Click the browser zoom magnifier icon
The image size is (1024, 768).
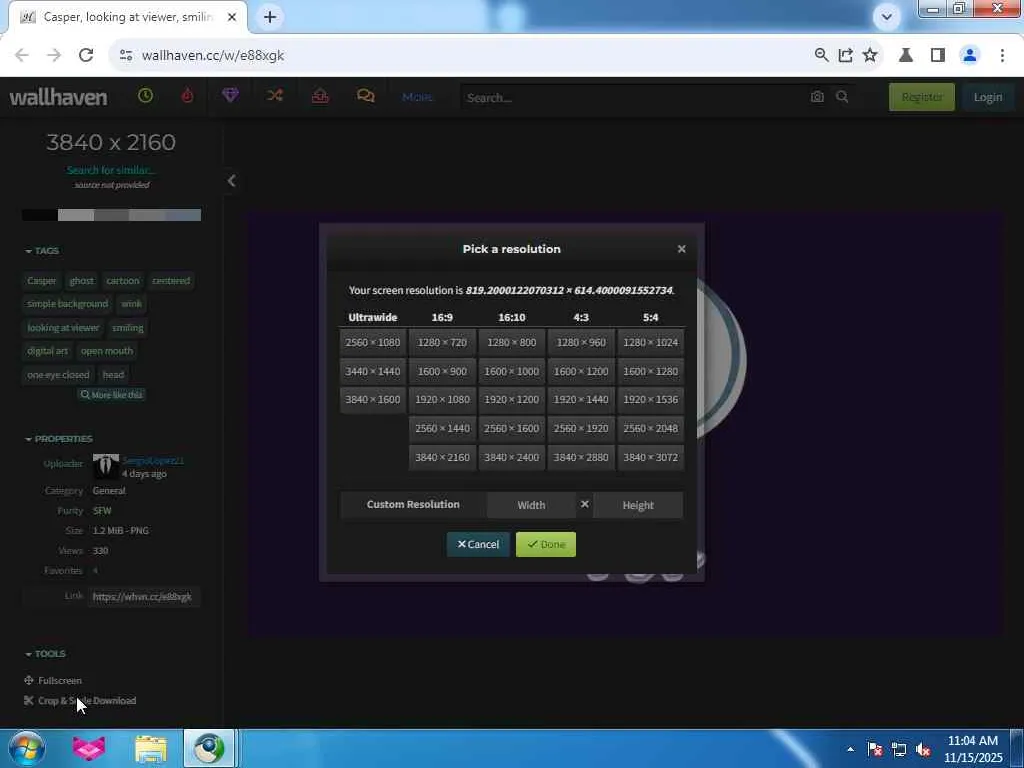pos(822,56)
